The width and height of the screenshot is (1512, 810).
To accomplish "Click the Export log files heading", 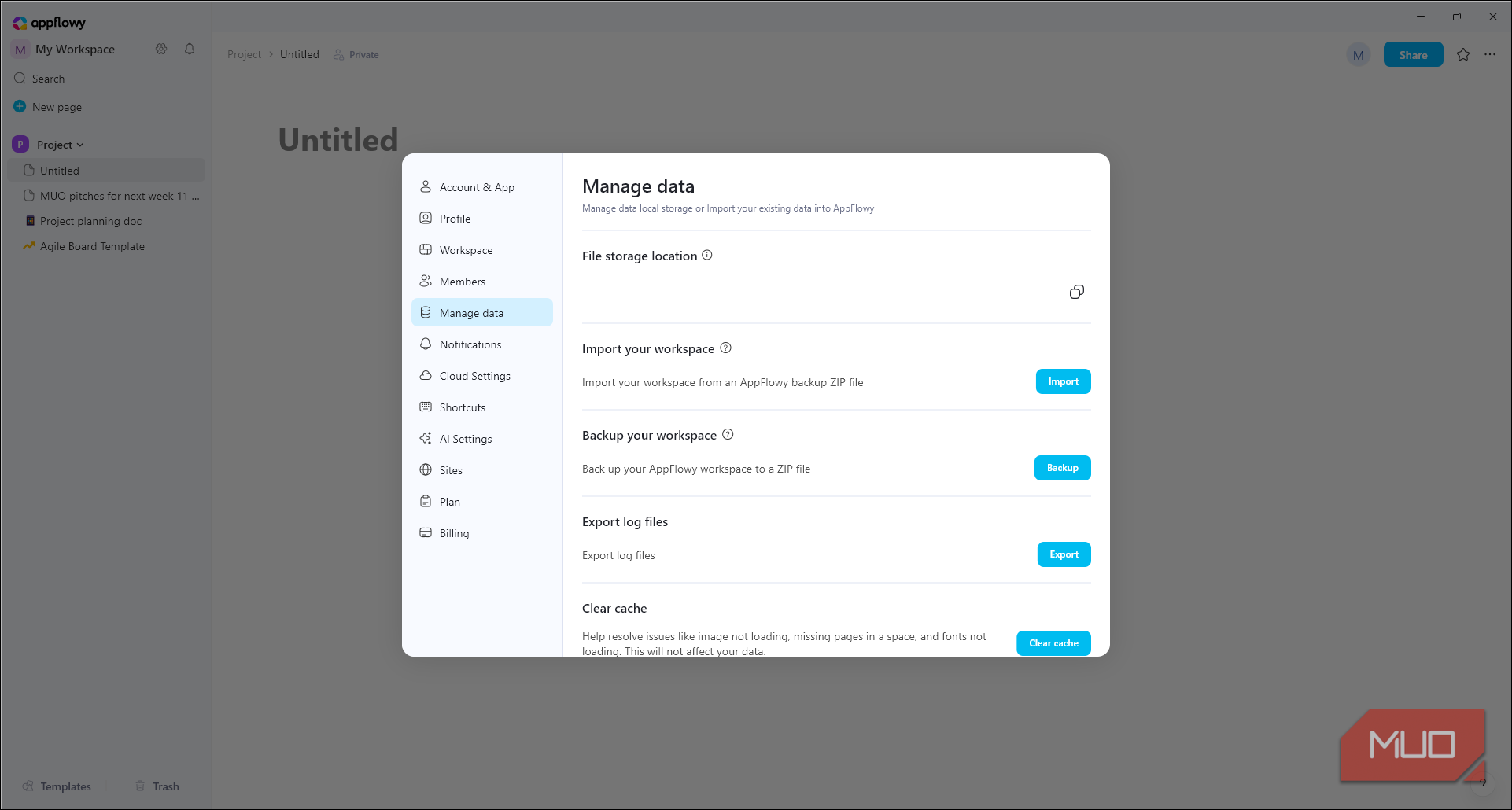I will 625,521.
